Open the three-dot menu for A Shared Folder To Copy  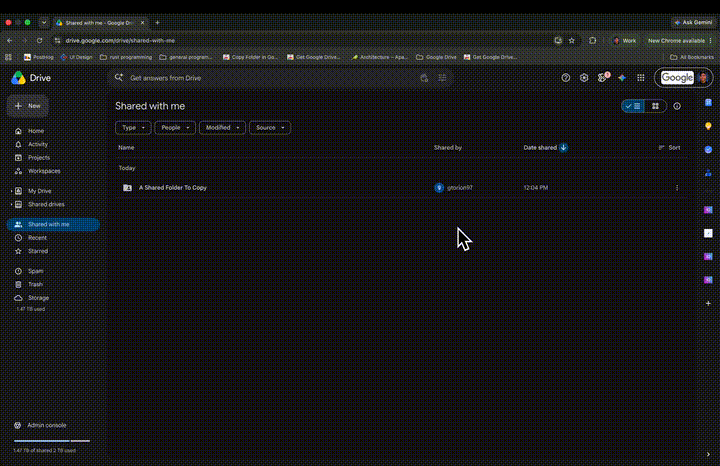click(x=677, y=188)
